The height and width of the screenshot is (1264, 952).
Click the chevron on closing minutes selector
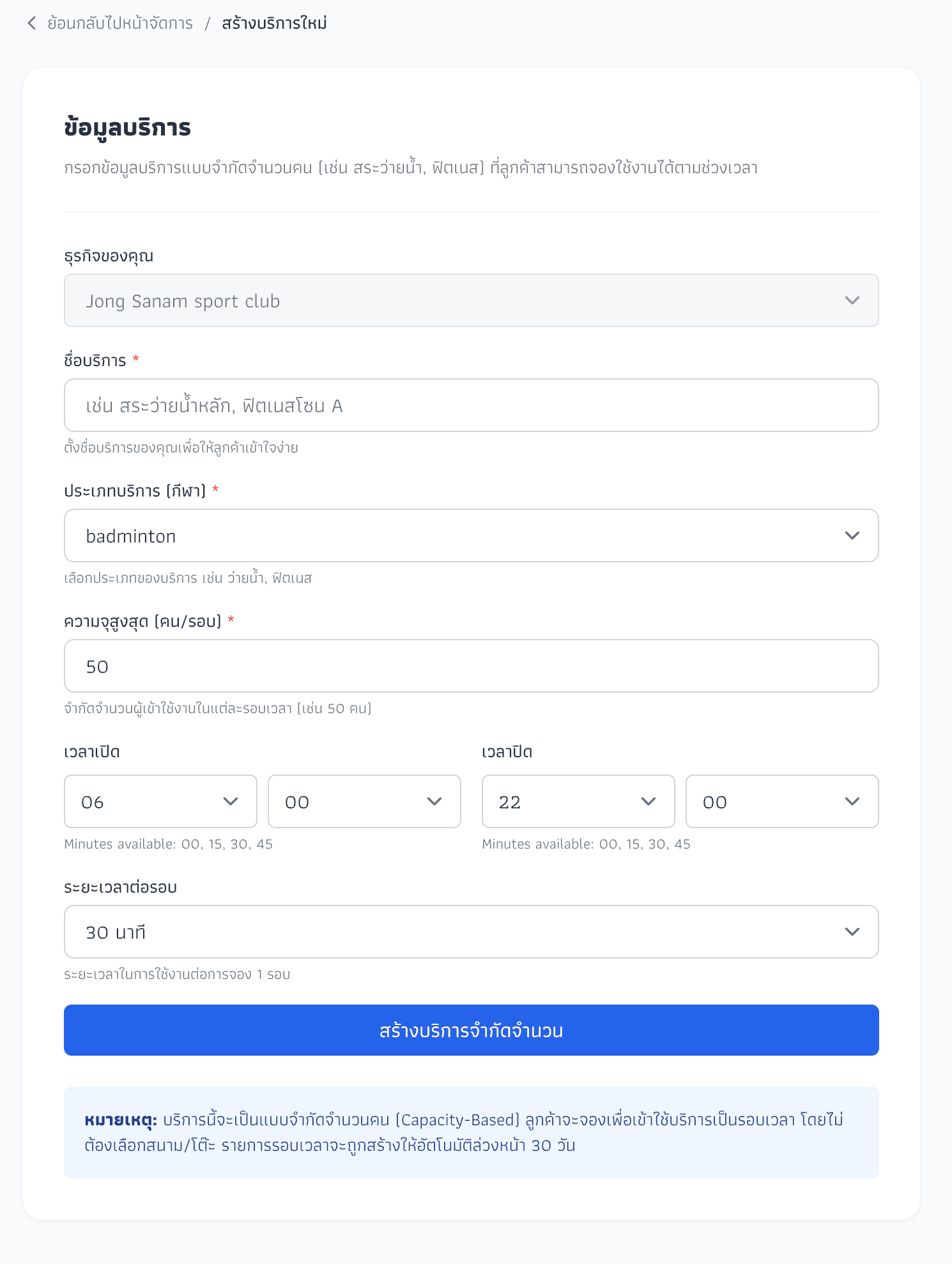[852, 801]
